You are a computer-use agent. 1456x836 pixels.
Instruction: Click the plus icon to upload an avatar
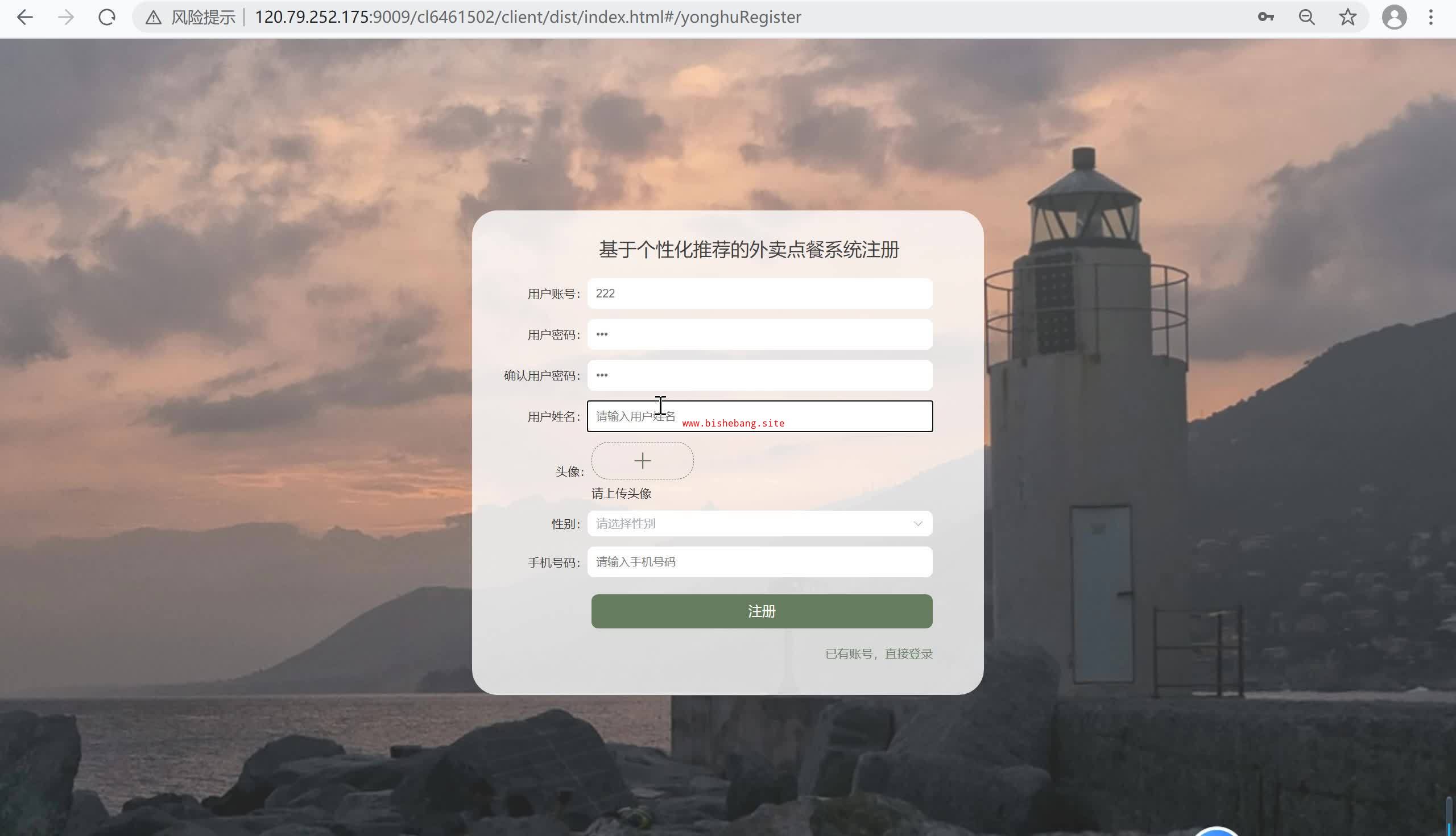(x=643, y=461)
